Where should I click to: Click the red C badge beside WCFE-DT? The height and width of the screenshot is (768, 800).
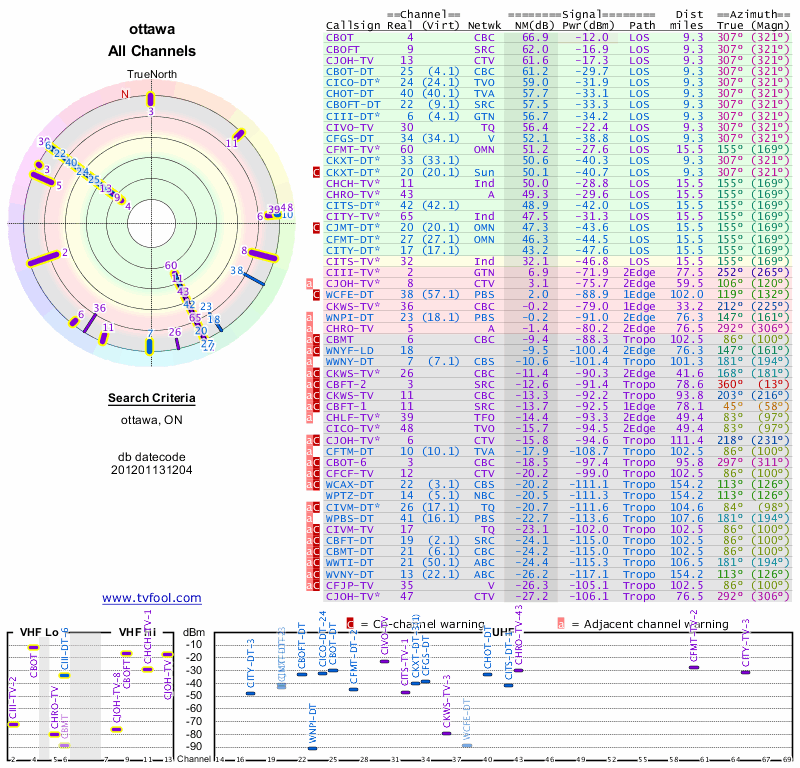[316, 294]
